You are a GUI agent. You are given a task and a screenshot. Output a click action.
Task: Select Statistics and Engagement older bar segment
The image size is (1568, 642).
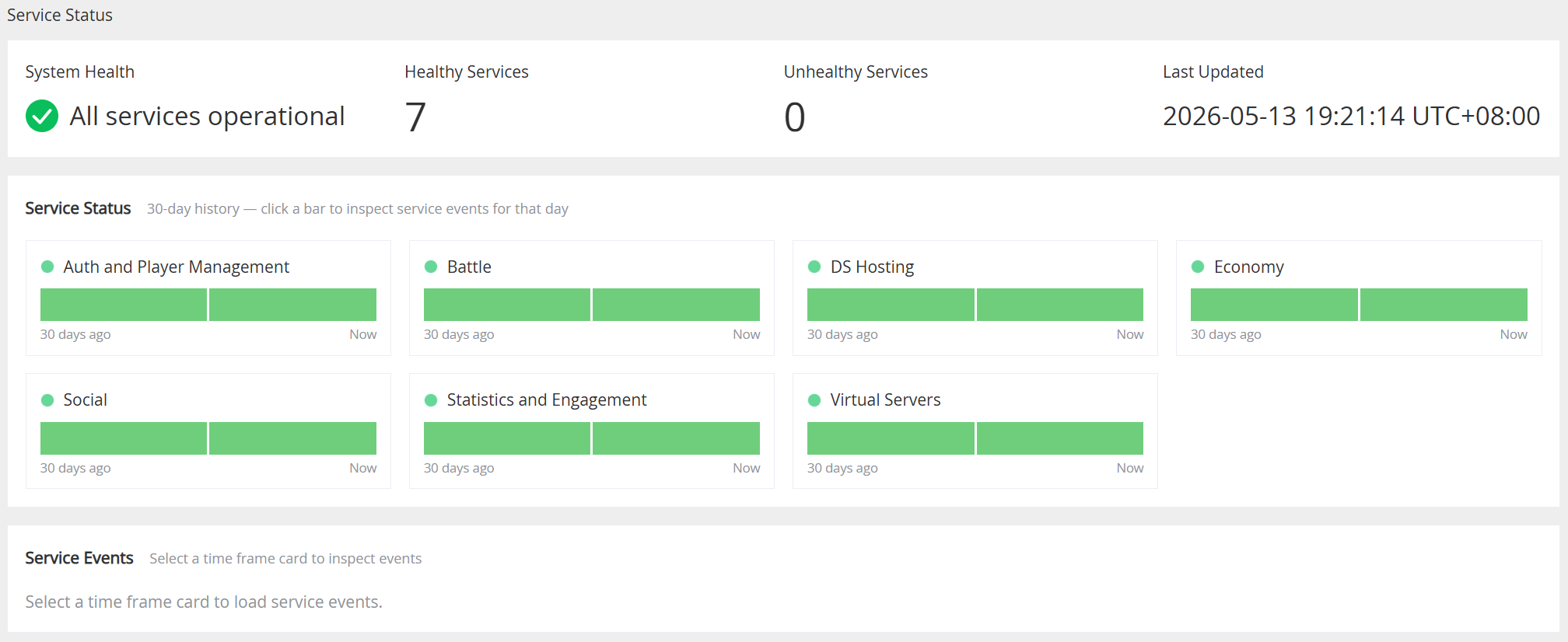tap(507, 438)
